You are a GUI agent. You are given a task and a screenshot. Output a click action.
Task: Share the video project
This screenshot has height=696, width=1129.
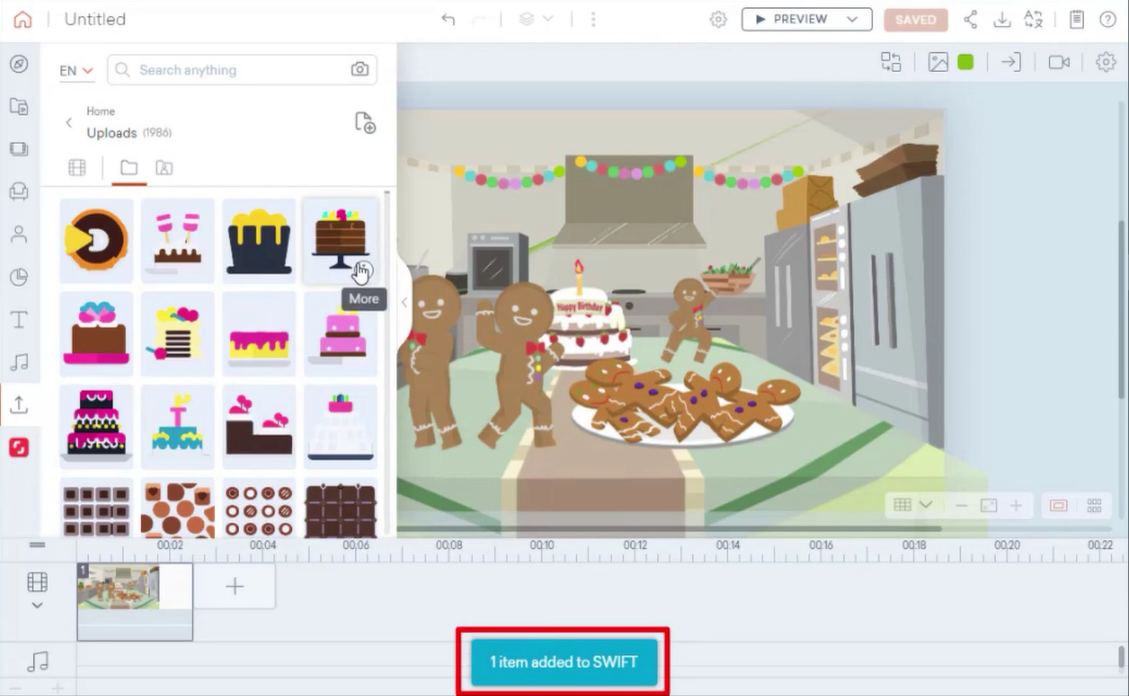coord(971,19)
